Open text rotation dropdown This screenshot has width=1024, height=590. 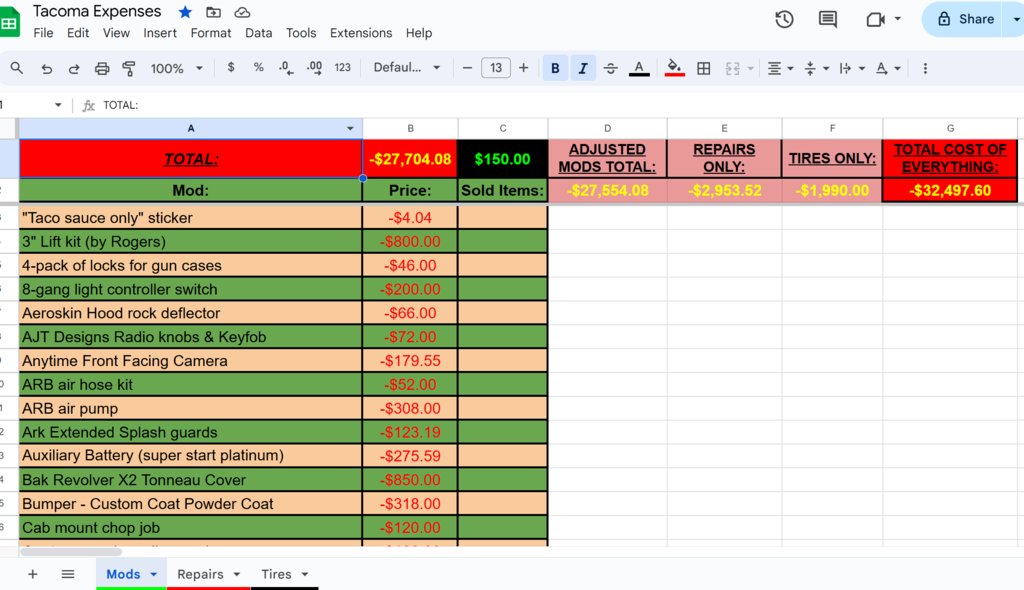888,68
